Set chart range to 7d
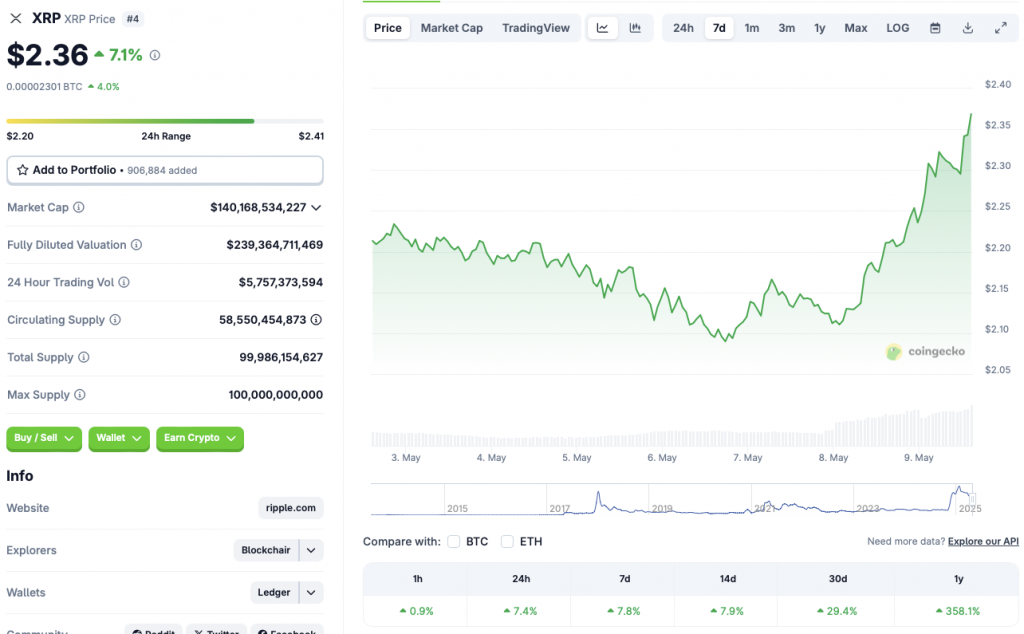The width and height of the screenshot is (1024, 634). 719,28
